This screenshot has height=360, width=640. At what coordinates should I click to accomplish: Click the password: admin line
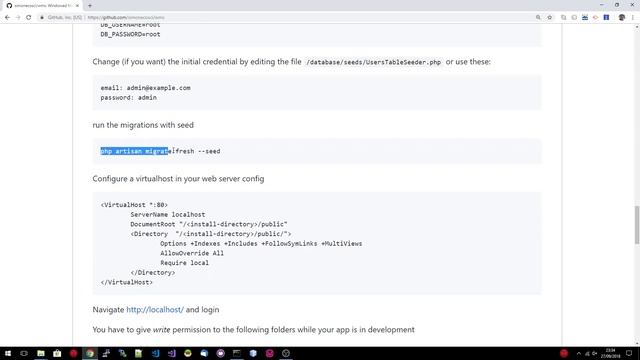pos(129,98)
